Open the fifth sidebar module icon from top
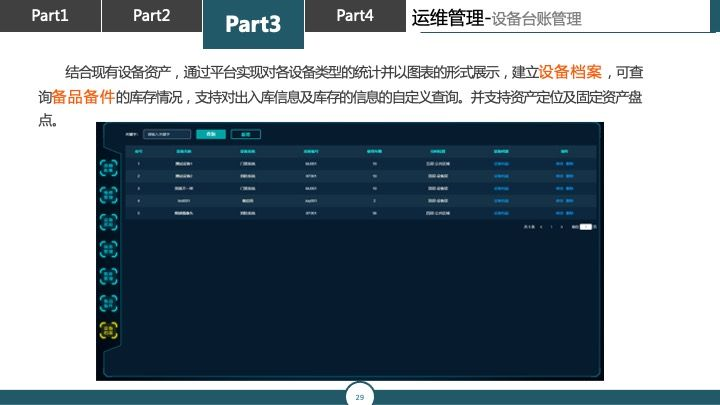This screenshot has width=720, height=405. [108, 276]
